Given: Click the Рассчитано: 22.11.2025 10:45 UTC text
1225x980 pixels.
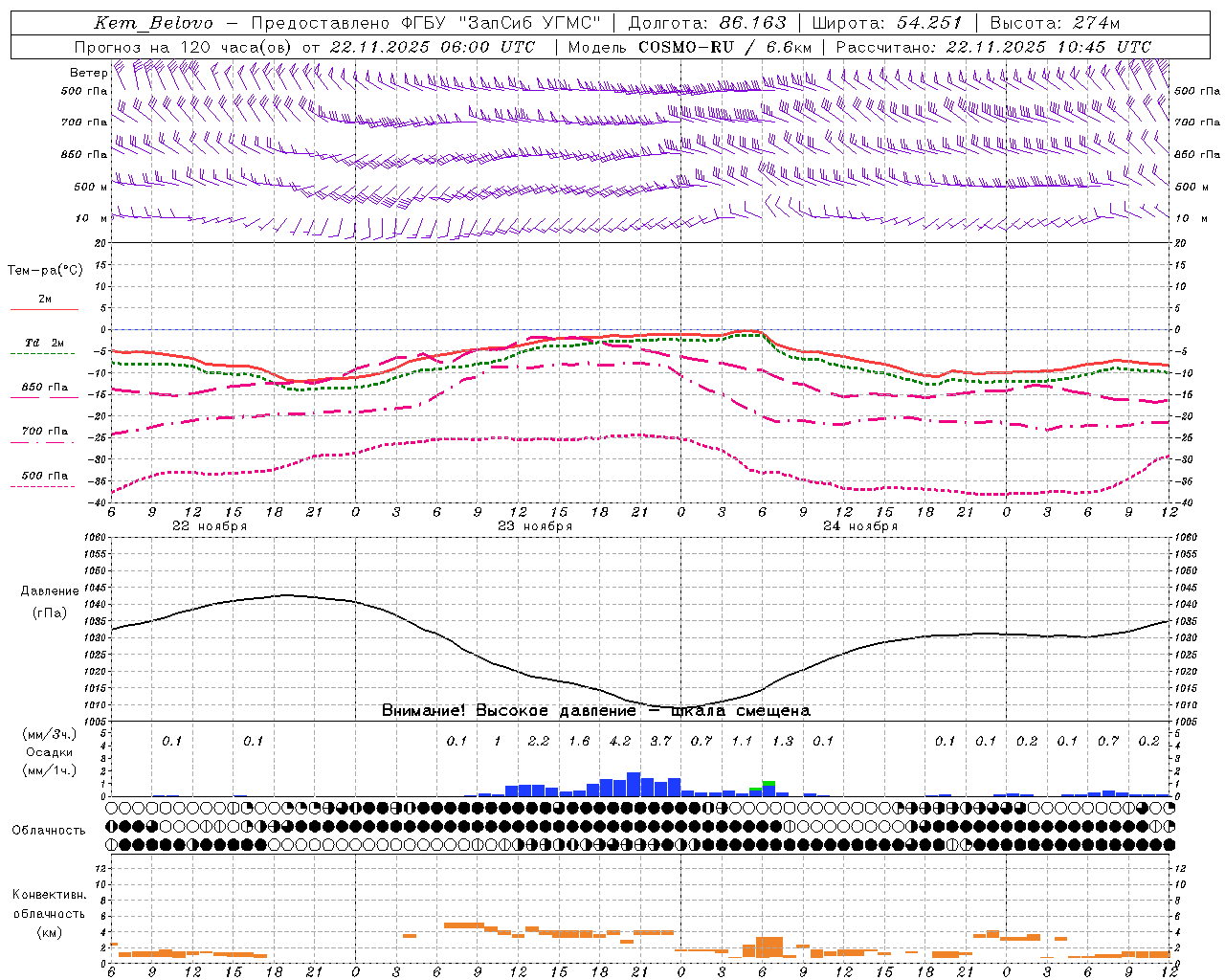Looking at the screenshot, I should 993,47.
